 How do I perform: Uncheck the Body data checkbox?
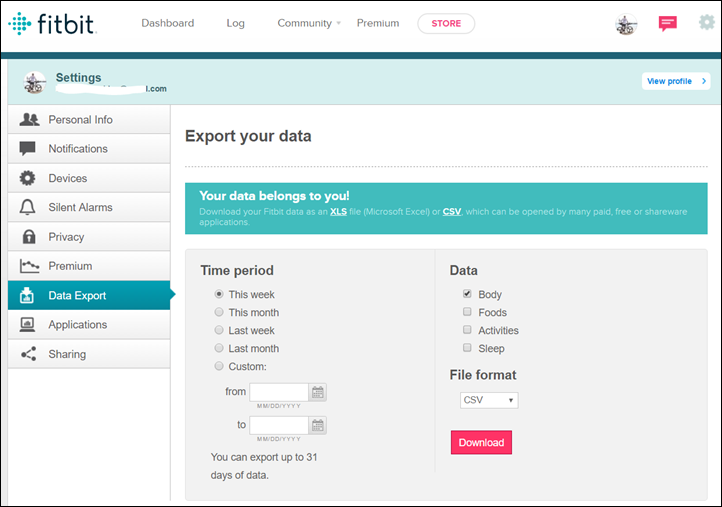click(467, 295)
